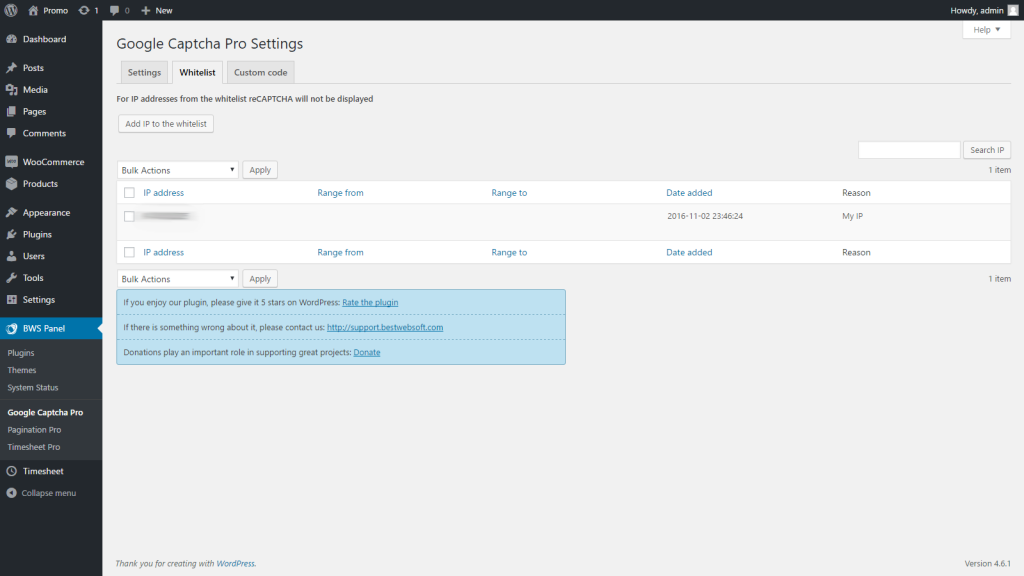This screenshot has height=576, width=1024.
Task: Switch to the Custom code tab
Action: coord(261,72)
